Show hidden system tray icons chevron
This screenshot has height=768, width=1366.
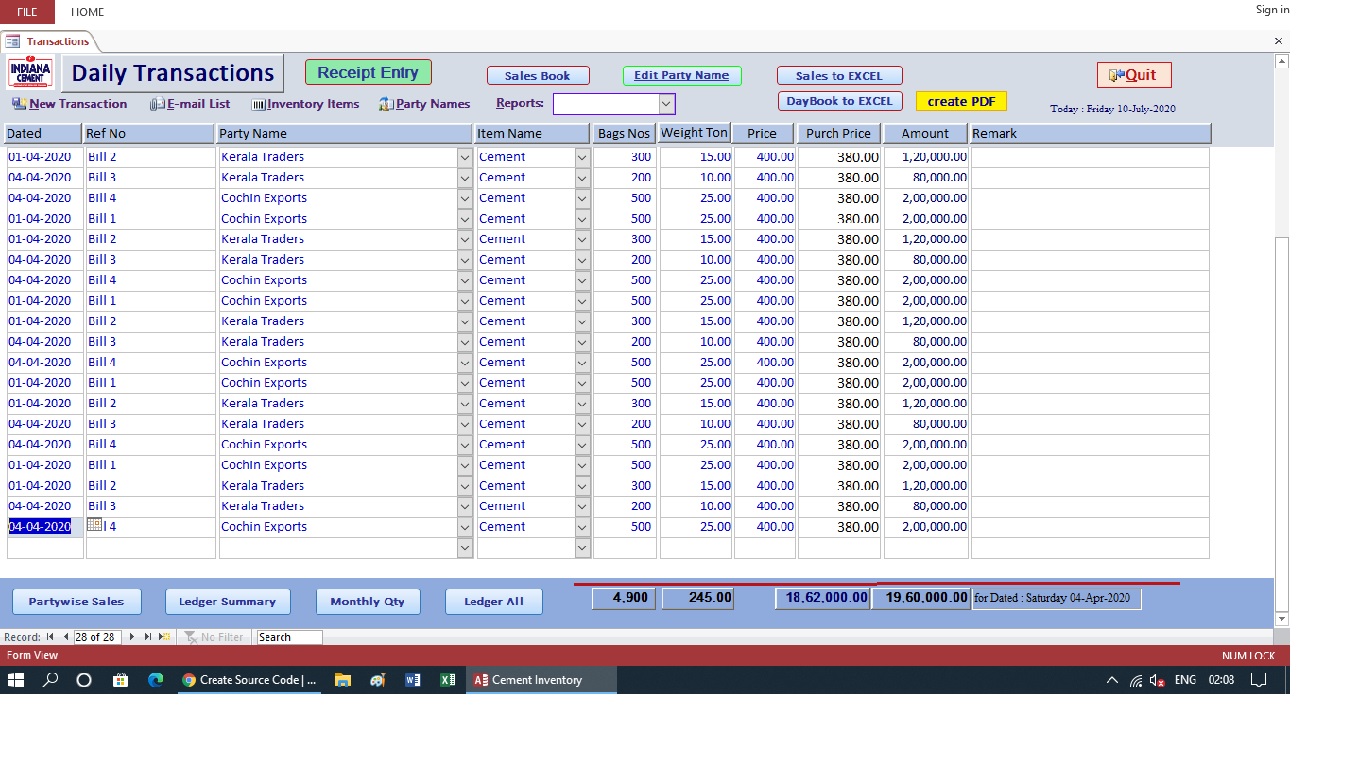click(1112, 680)
